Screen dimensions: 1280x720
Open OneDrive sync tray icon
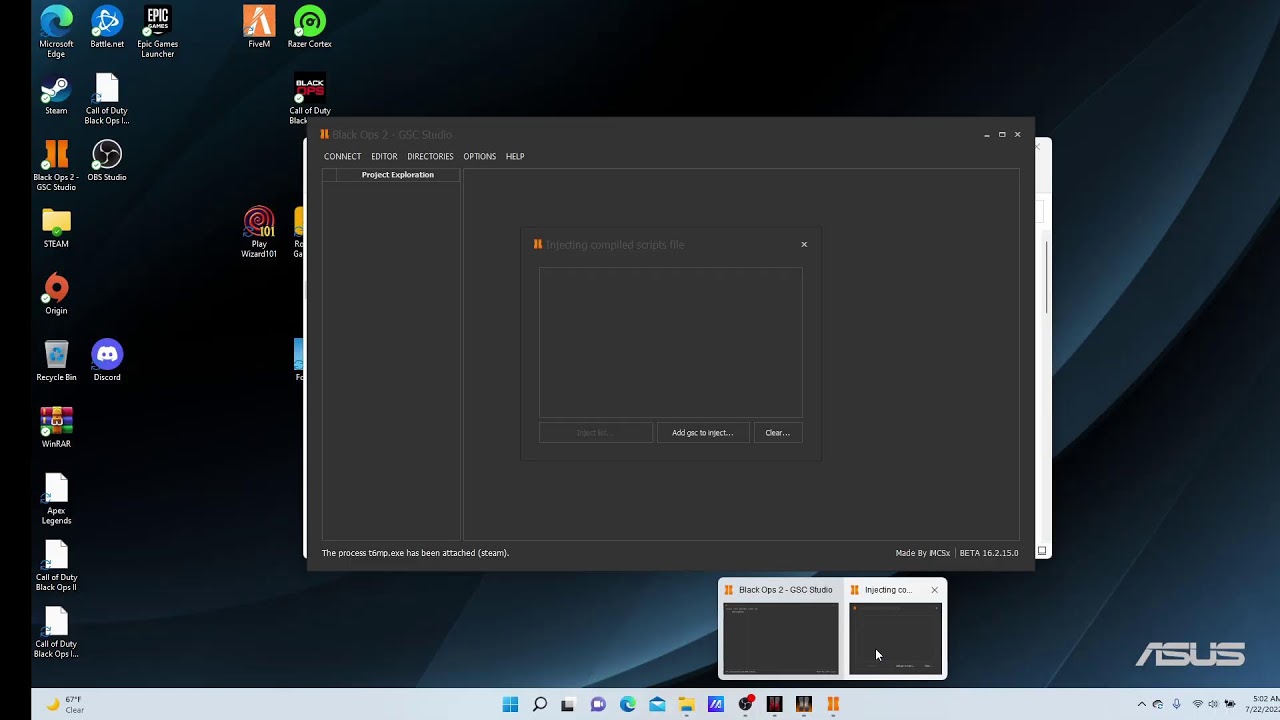coord(1158,704)
